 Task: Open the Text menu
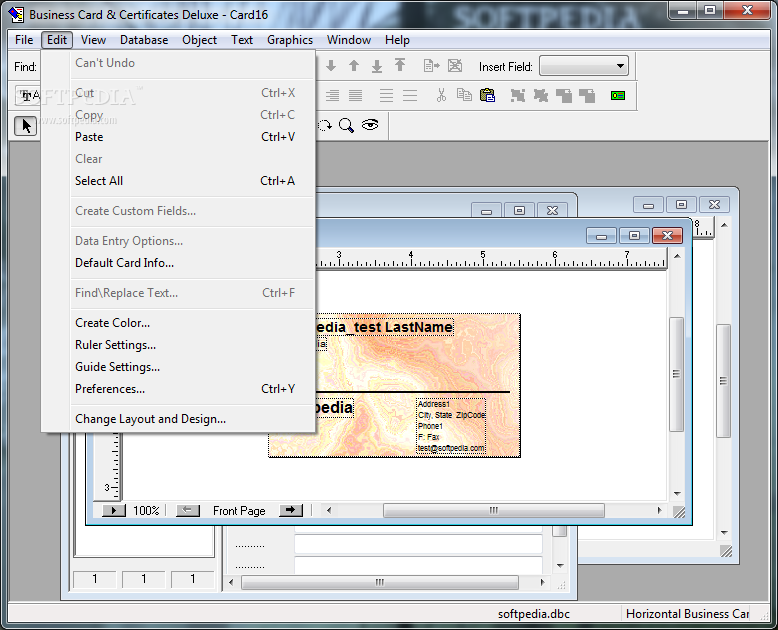(242, 40)
